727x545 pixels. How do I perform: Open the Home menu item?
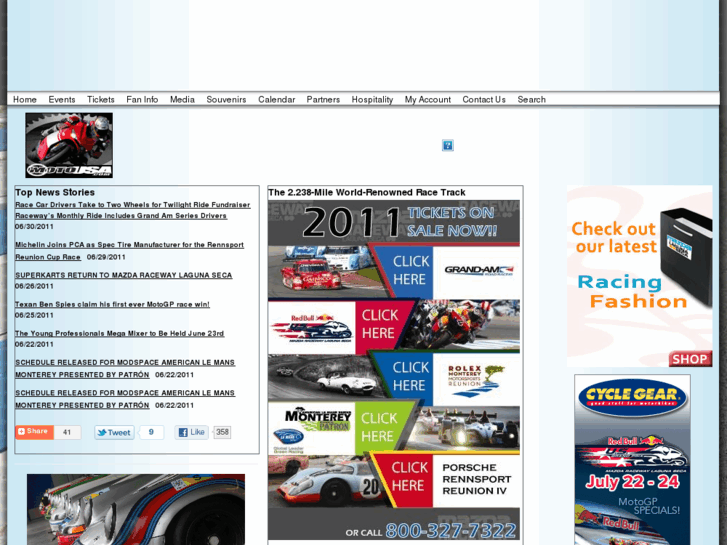pos(25,99)
